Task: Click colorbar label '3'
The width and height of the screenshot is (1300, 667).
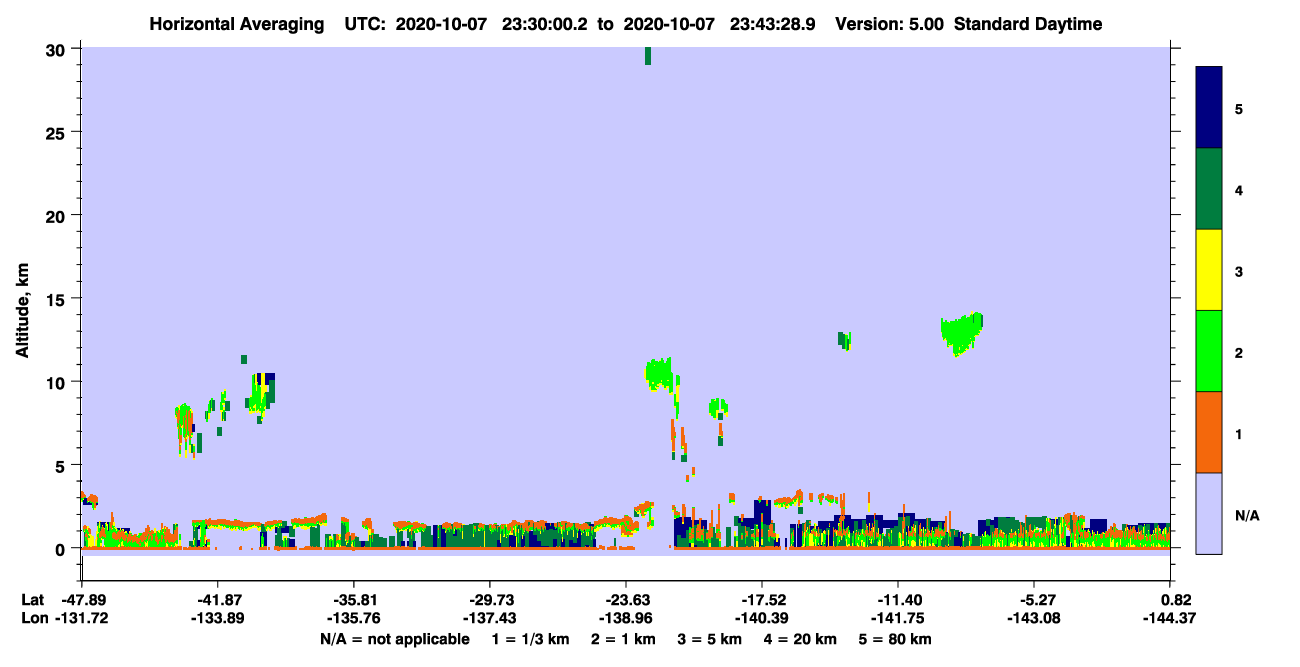Action: tap(1239, 270)
